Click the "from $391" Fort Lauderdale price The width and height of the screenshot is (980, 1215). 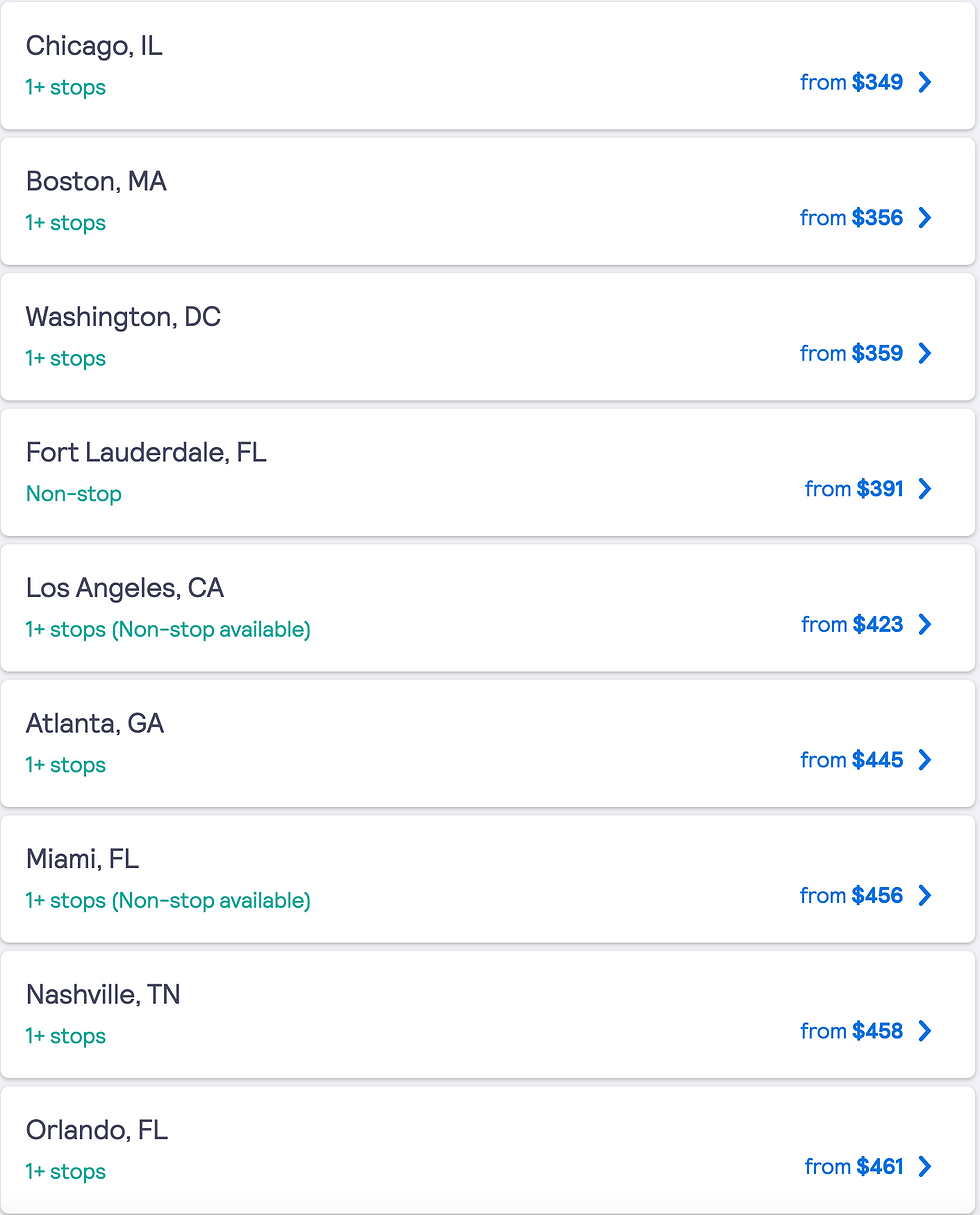[853, 489]
